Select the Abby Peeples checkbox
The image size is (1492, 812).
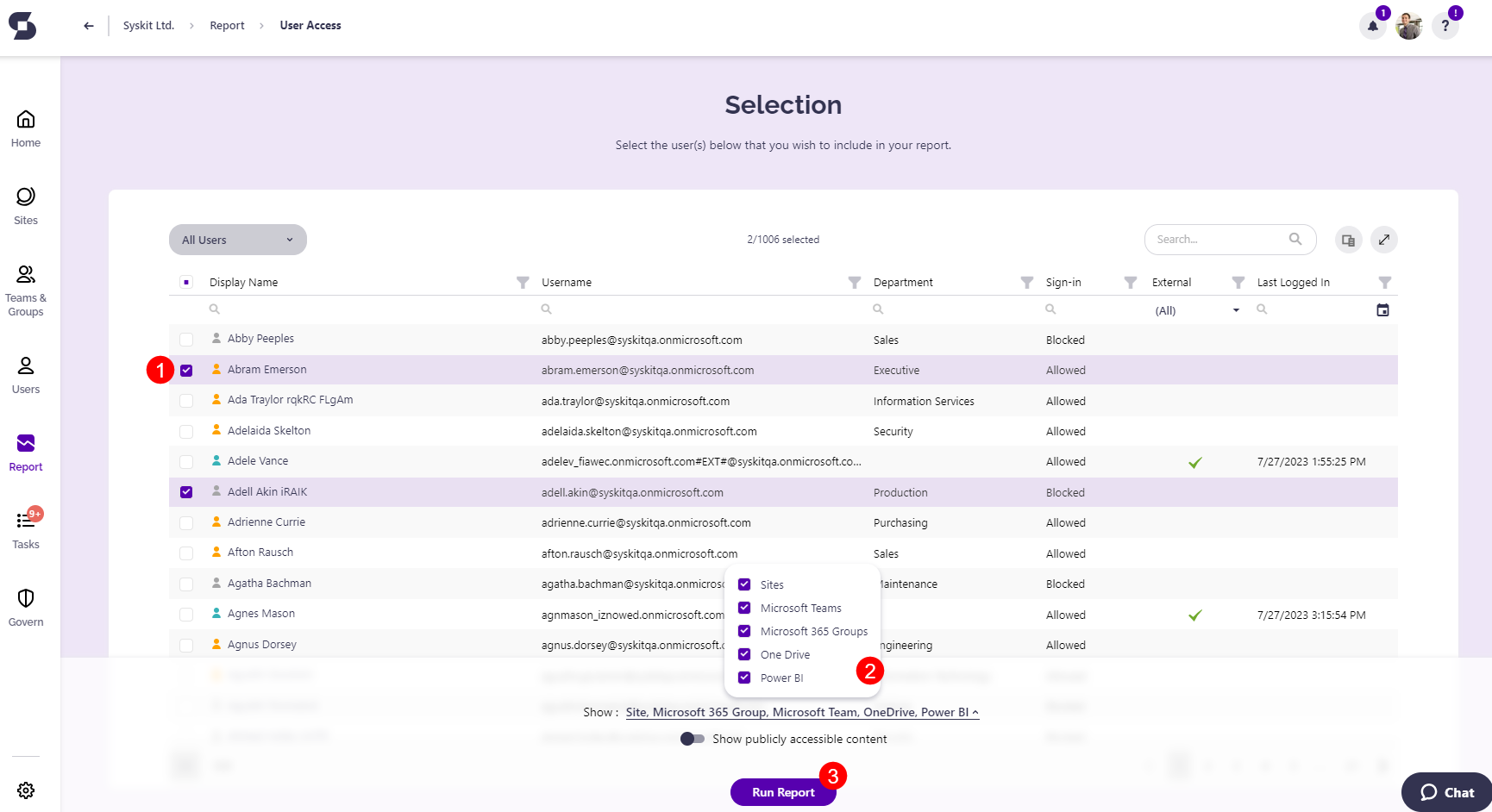[x=186, y=339]
